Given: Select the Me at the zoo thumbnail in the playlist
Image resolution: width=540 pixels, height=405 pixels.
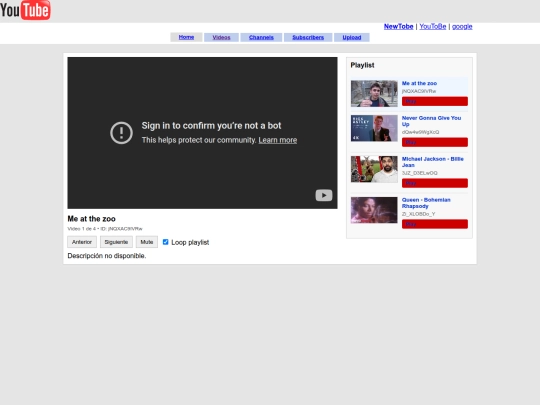Looking at the screenshot, I should coord(374,94).
